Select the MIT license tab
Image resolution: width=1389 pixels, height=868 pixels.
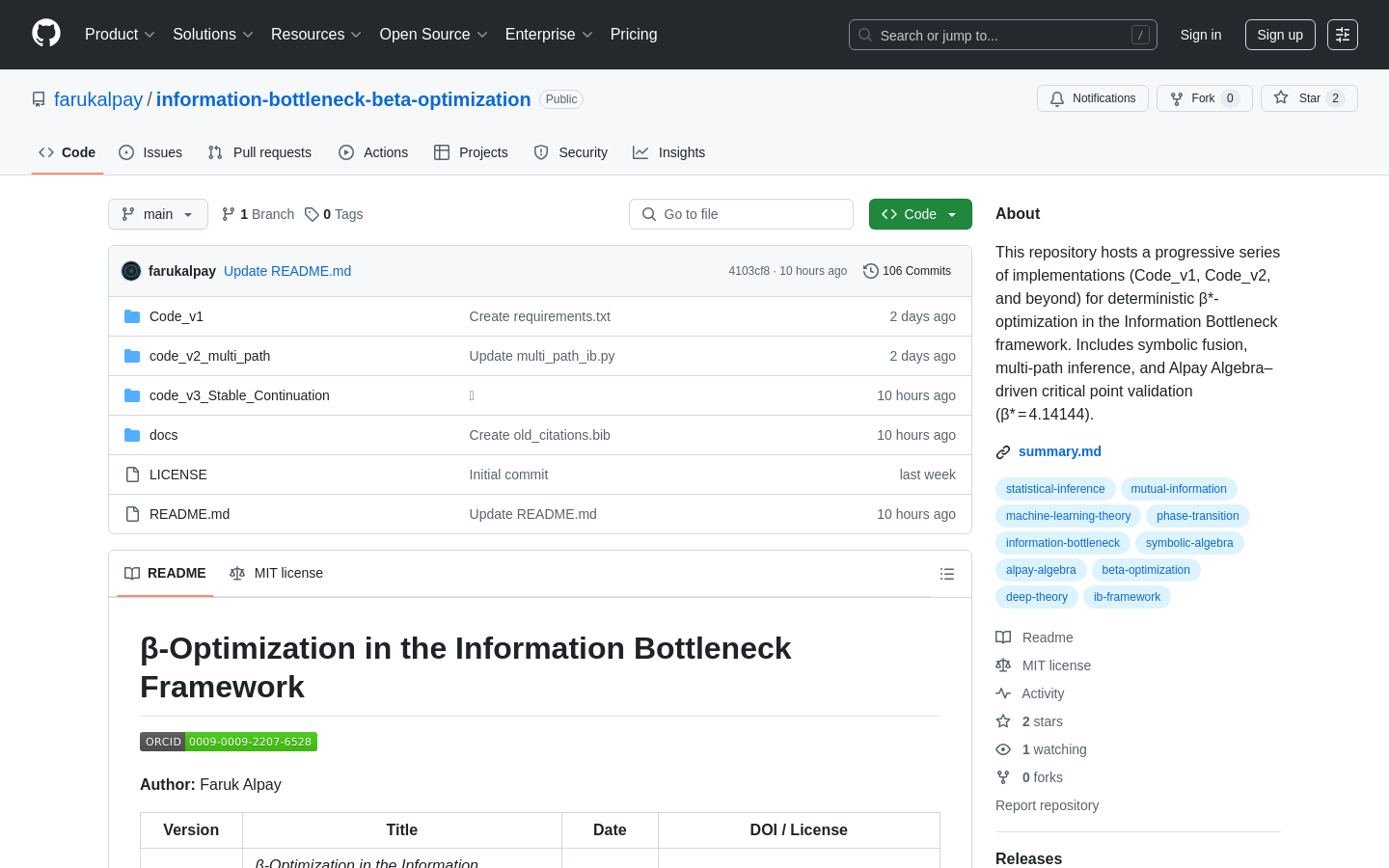tap(276, 573)
